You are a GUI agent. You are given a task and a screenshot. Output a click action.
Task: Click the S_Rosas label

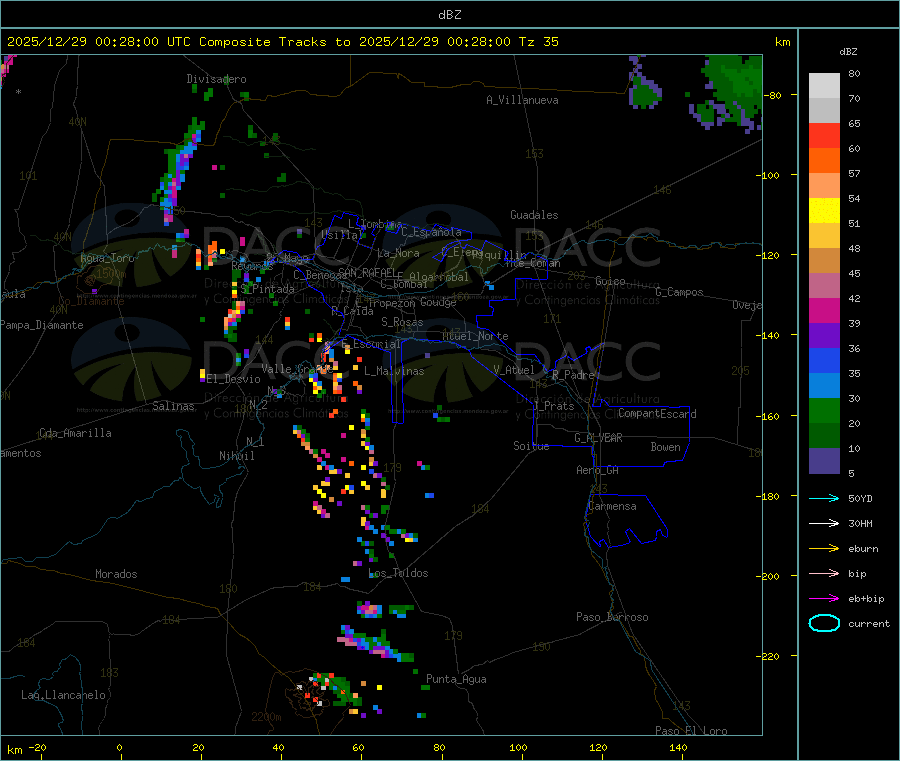[x=402, y=322]
